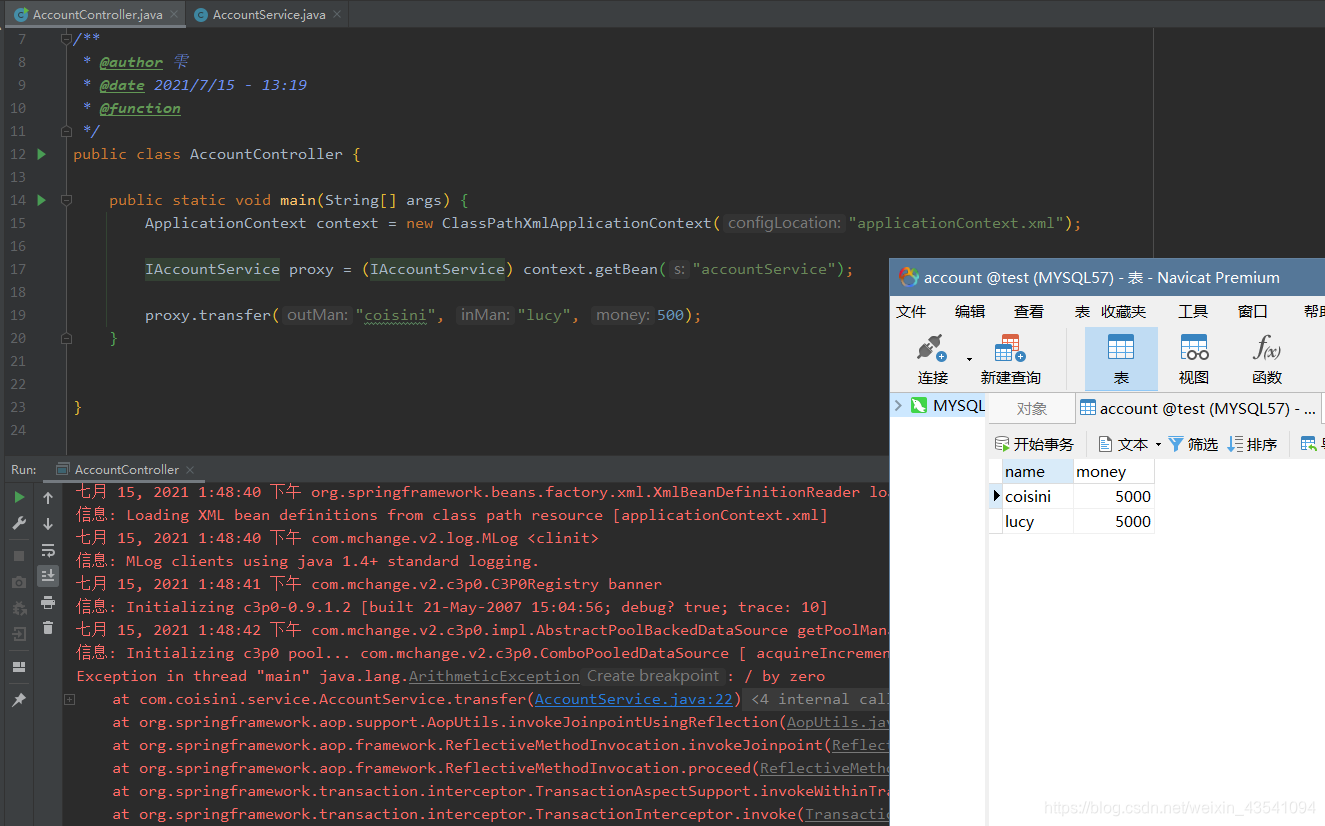The image size is (1325, 826).
Task: Select the coisini name cell
Action: (x=1038, y=496)
